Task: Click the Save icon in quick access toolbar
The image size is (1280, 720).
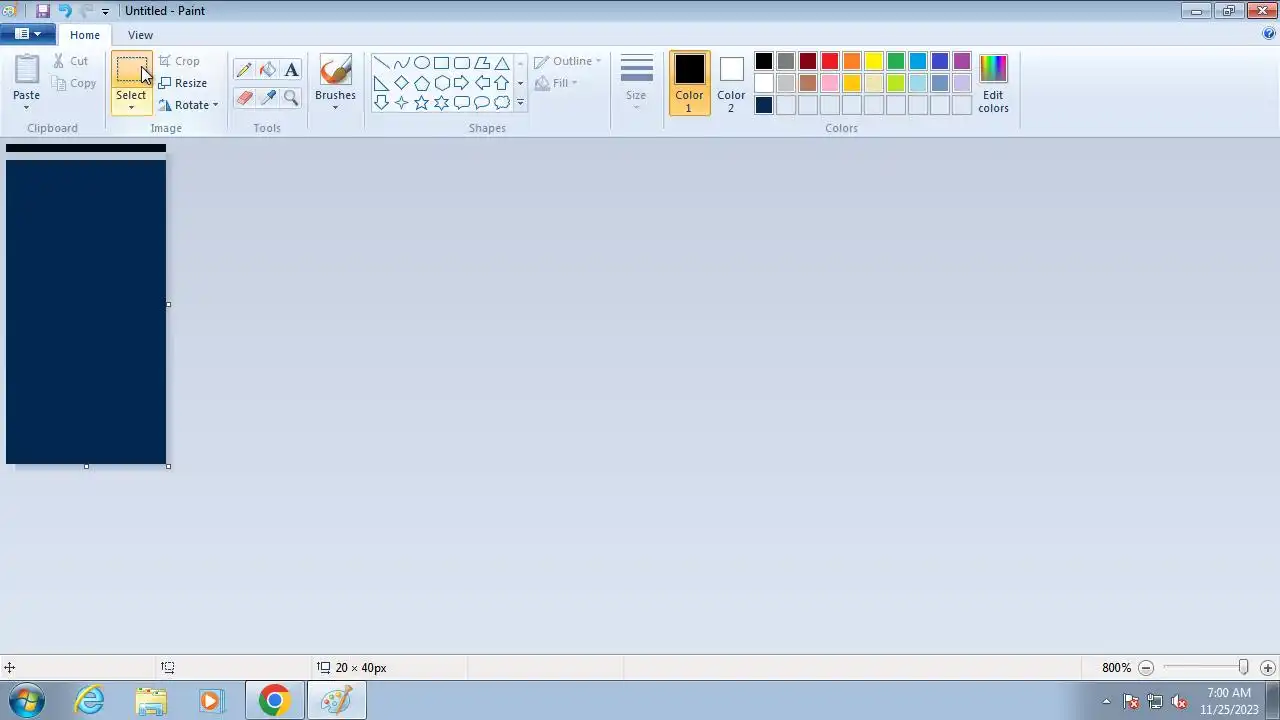Action: 43,11
